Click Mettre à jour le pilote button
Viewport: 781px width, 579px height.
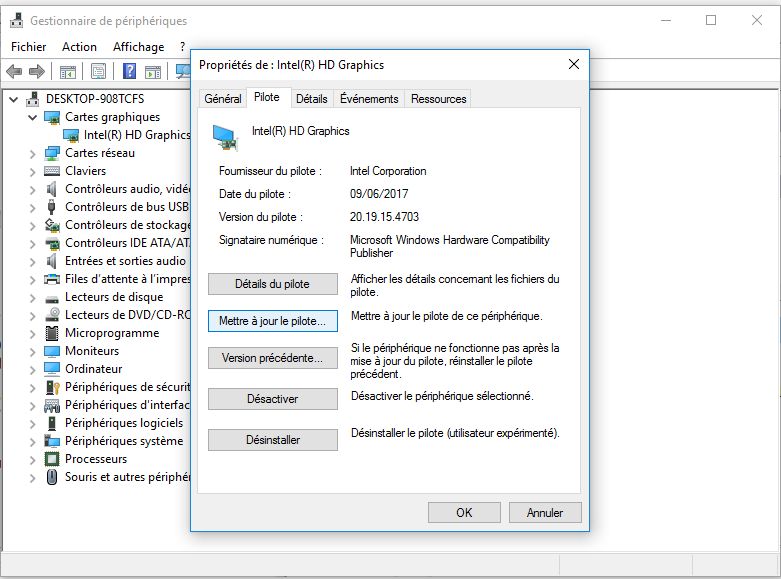point(272,321)
